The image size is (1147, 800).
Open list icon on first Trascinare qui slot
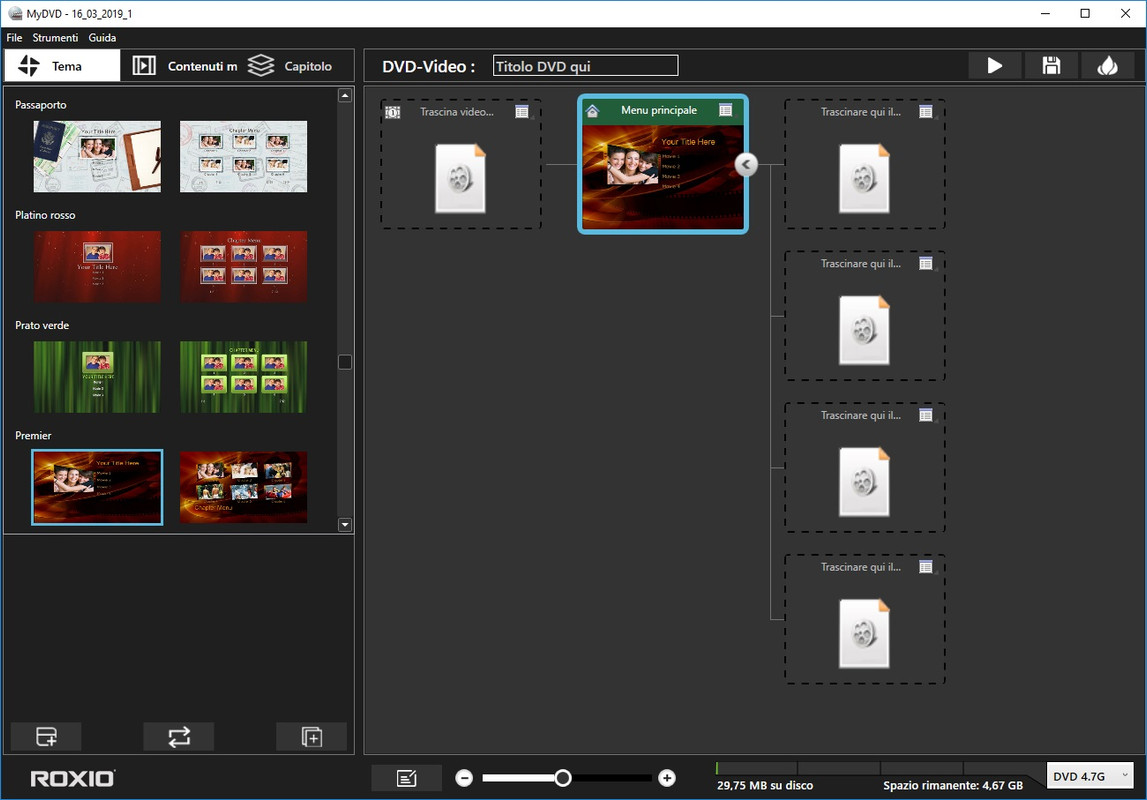926,112
